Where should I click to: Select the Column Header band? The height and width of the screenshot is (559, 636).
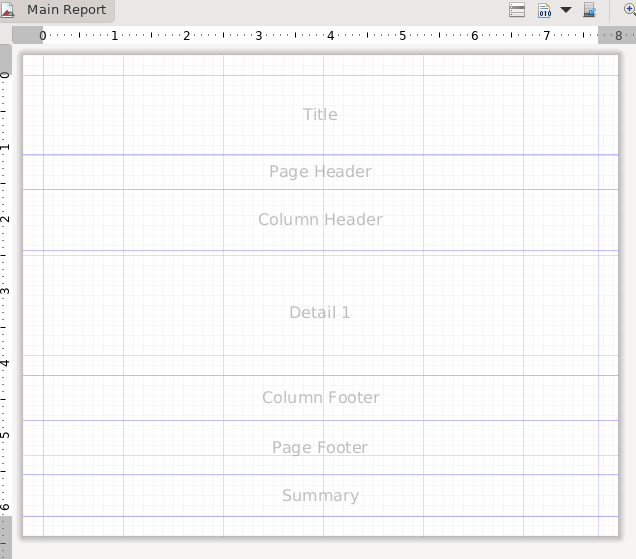coord(320,219)
